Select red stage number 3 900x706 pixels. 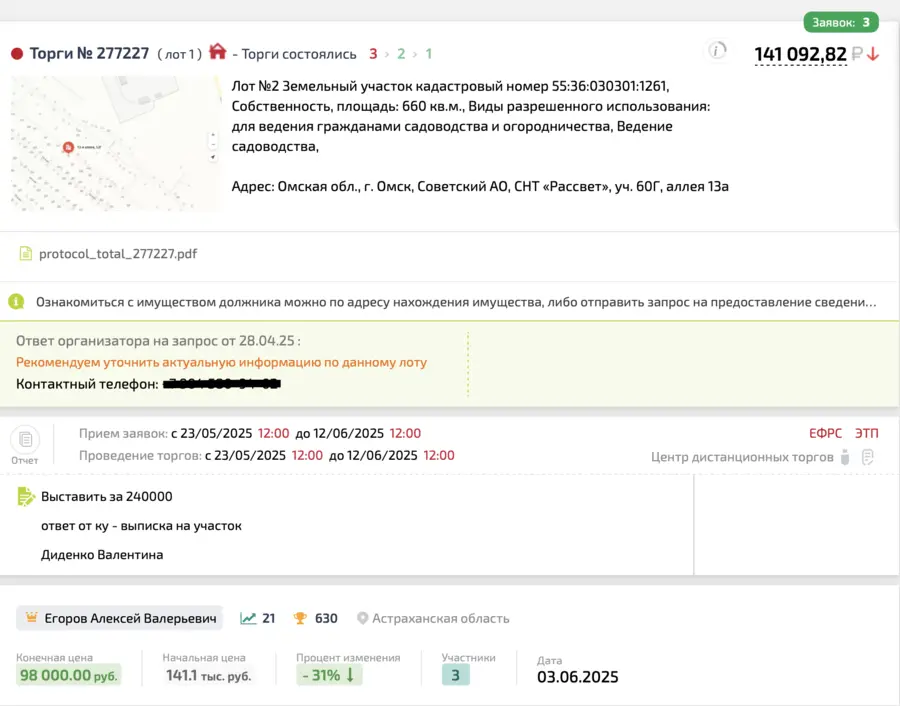[x=373, y=54]
